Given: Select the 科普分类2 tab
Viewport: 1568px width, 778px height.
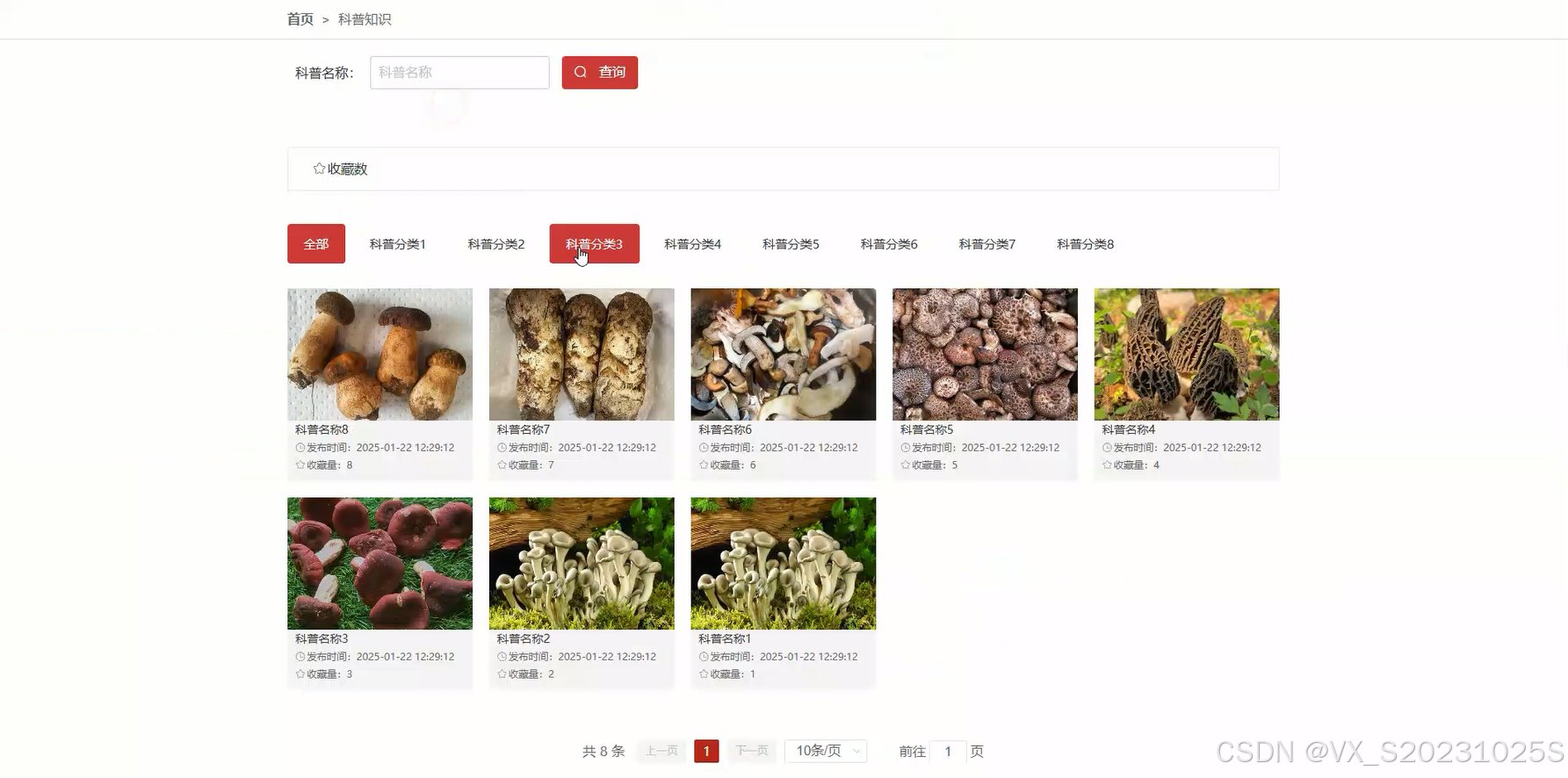Looking at the screenshot, I should (x=496, y=244).
